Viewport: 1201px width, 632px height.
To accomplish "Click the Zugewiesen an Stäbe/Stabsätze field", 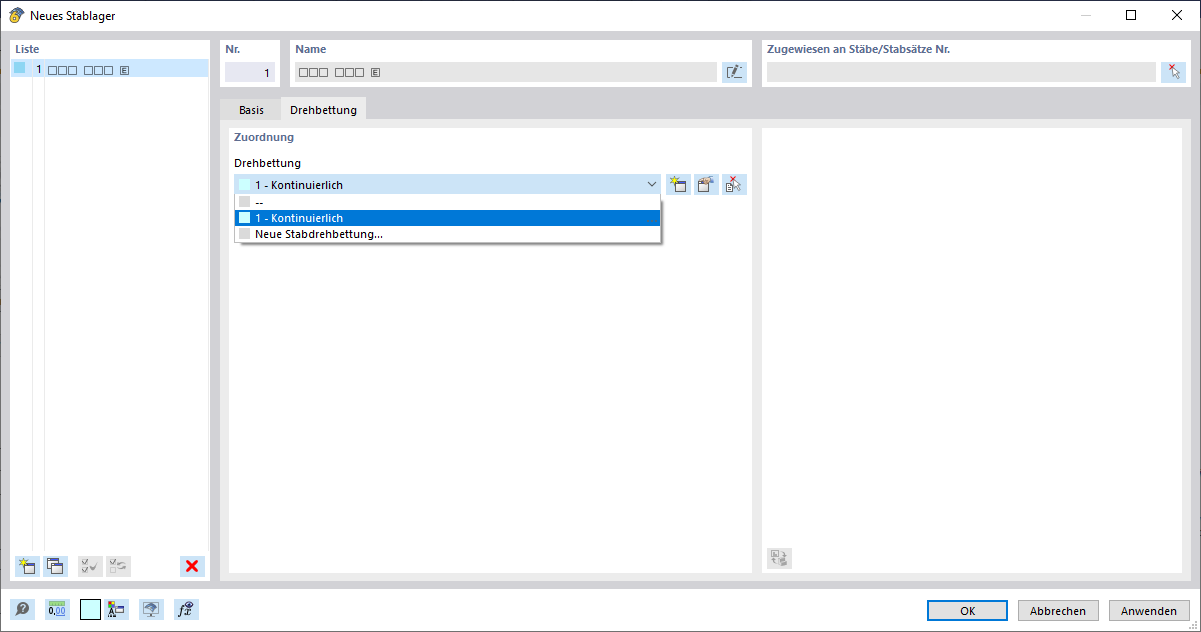I will 961,72.
